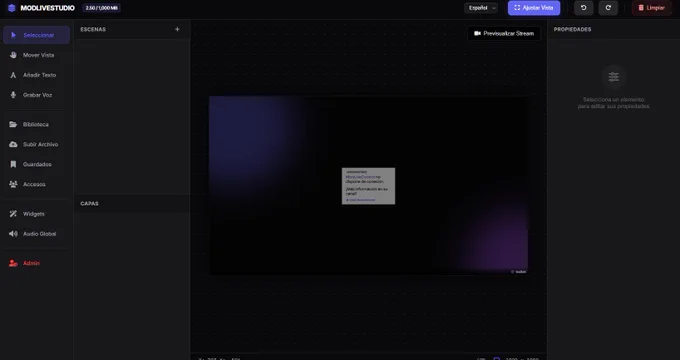Image resolution: width=680 pixels, height=360 pixels.
Task: Select the gray message box on canvas
Action: (x=368, y=186)
